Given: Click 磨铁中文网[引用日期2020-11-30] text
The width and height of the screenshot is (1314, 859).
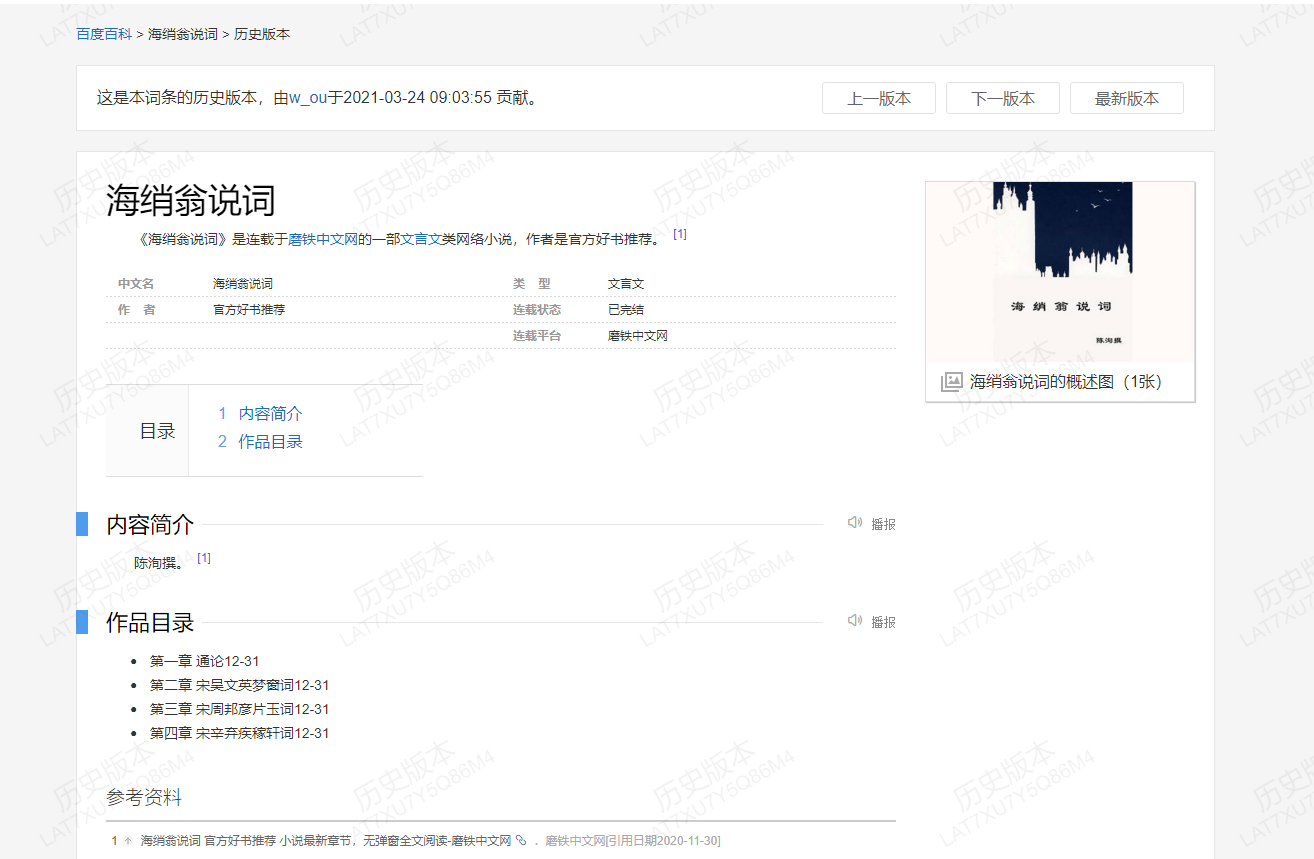Looking at the screenshot, I should coord(632,841).
